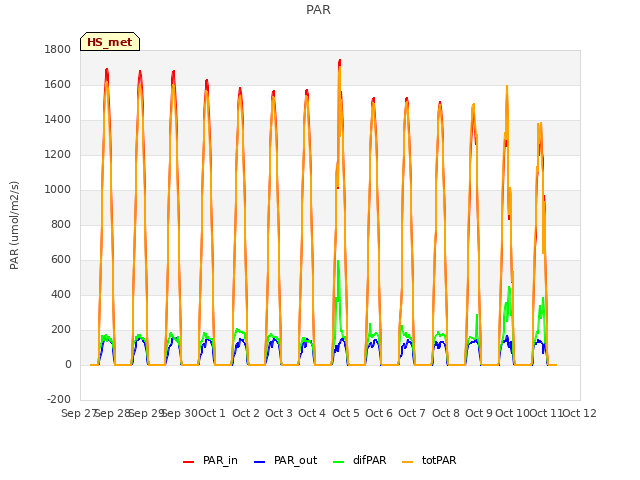Click the 400 y-axis tick label
640x480 pixels.
61,295
